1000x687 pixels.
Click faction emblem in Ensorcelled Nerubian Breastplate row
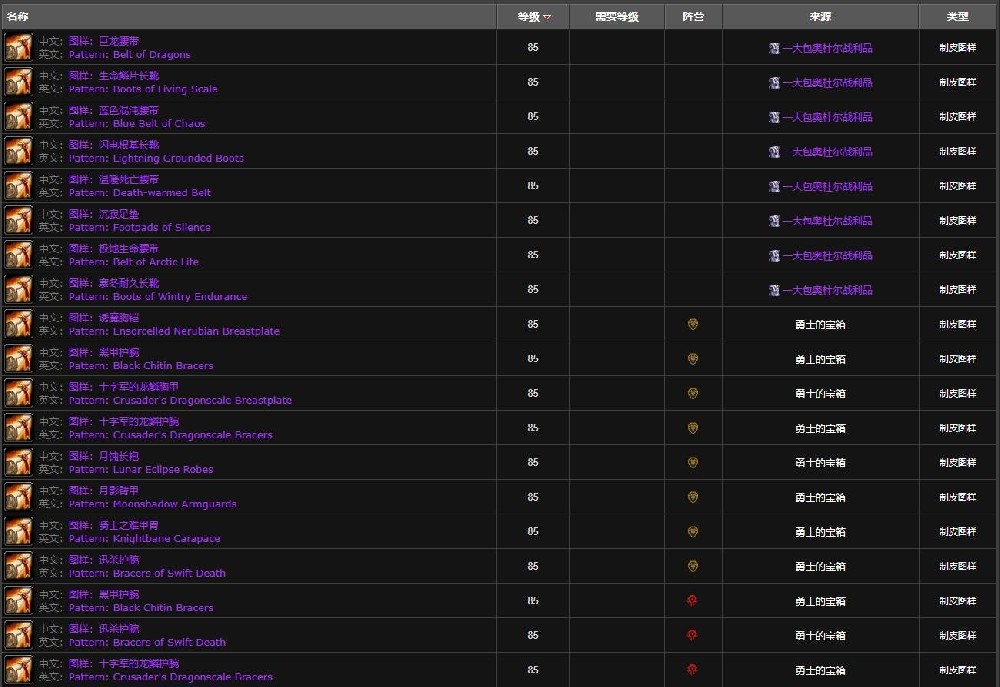pyautogui.click(x=692, y=324)
